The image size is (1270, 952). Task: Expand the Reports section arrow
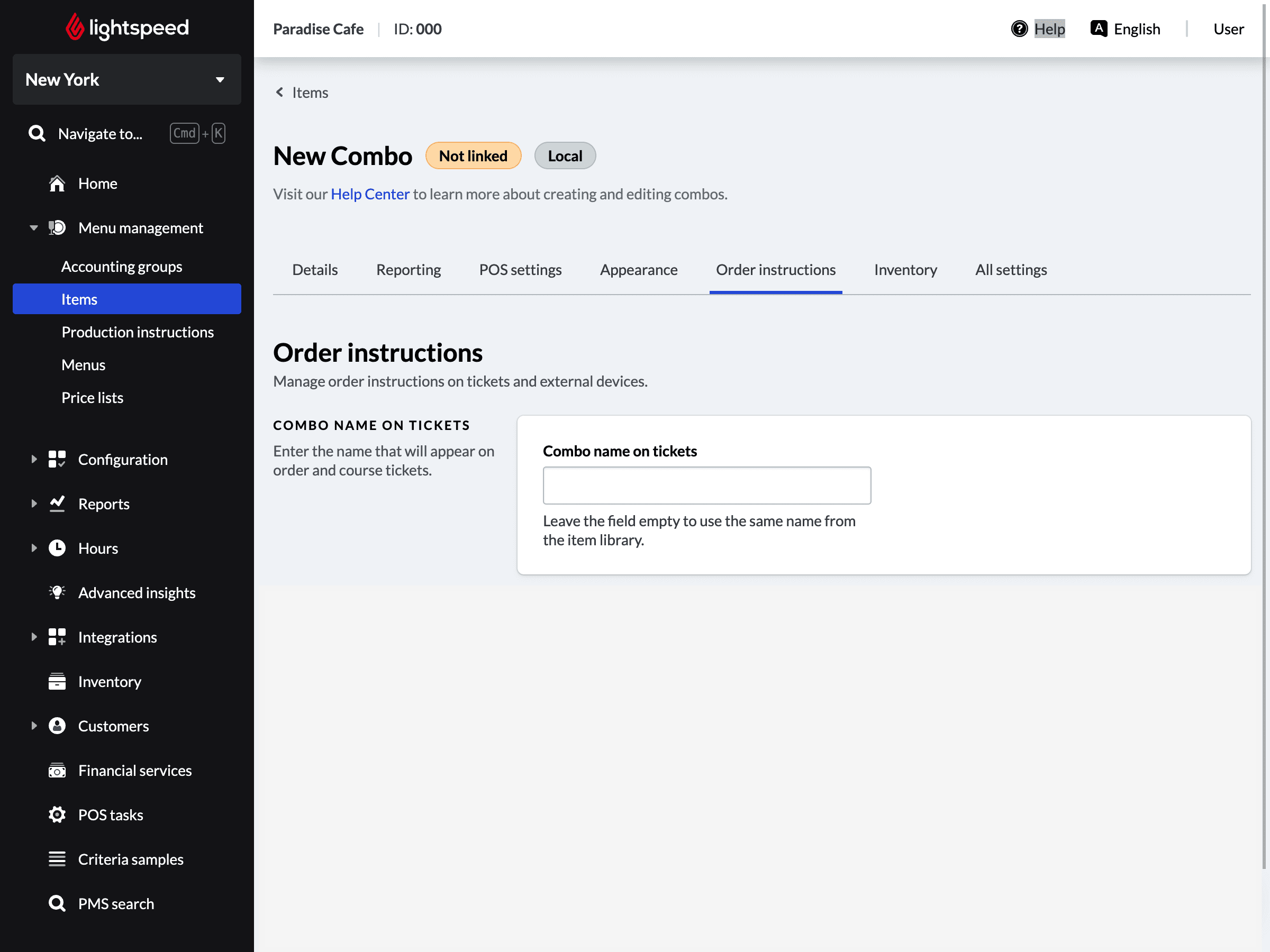tap(33, 504)
